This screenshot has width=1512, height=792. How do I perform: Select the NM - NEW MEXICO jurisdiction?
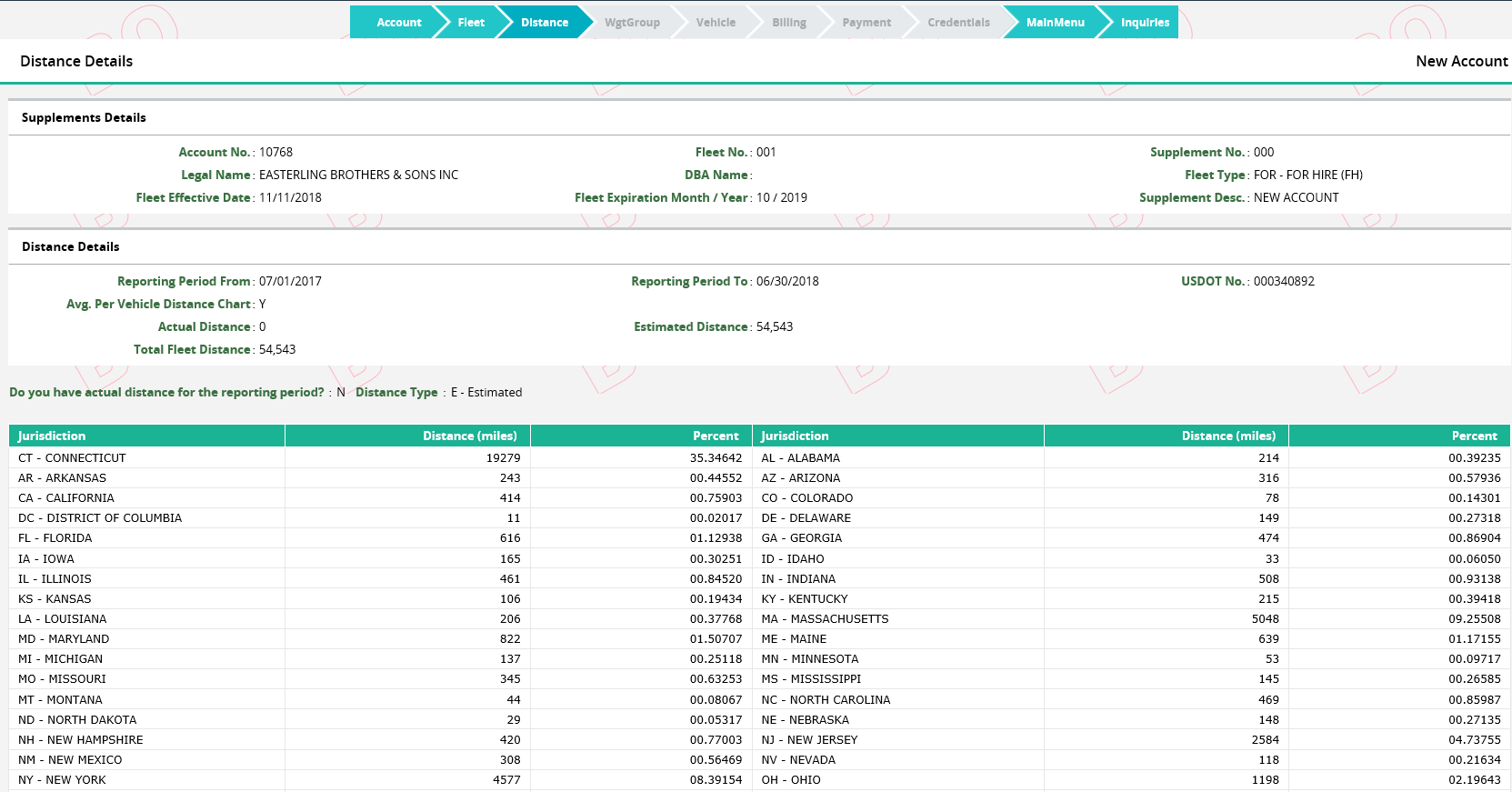tap(70, 759)
